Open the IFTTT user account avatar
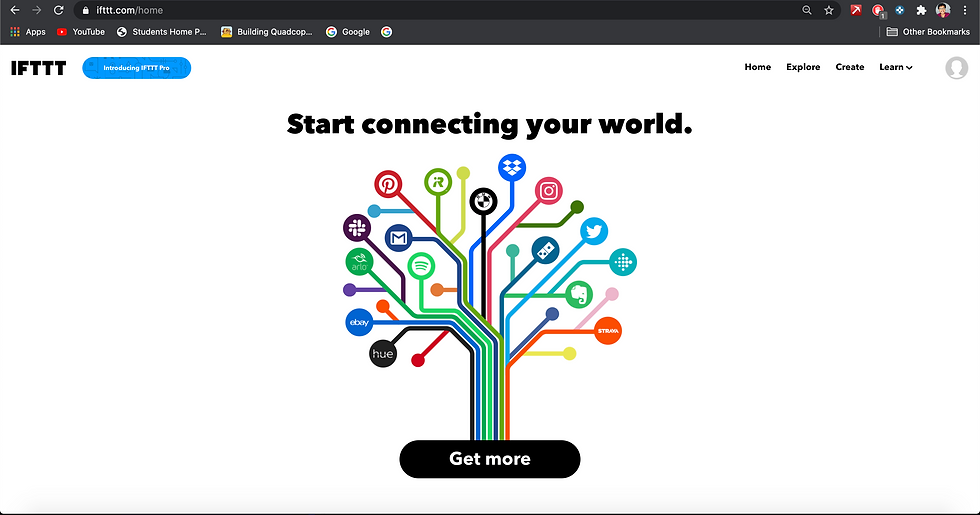Image resolution: width=980 pixels, height=515 pixels. click(x=956, y=68)
